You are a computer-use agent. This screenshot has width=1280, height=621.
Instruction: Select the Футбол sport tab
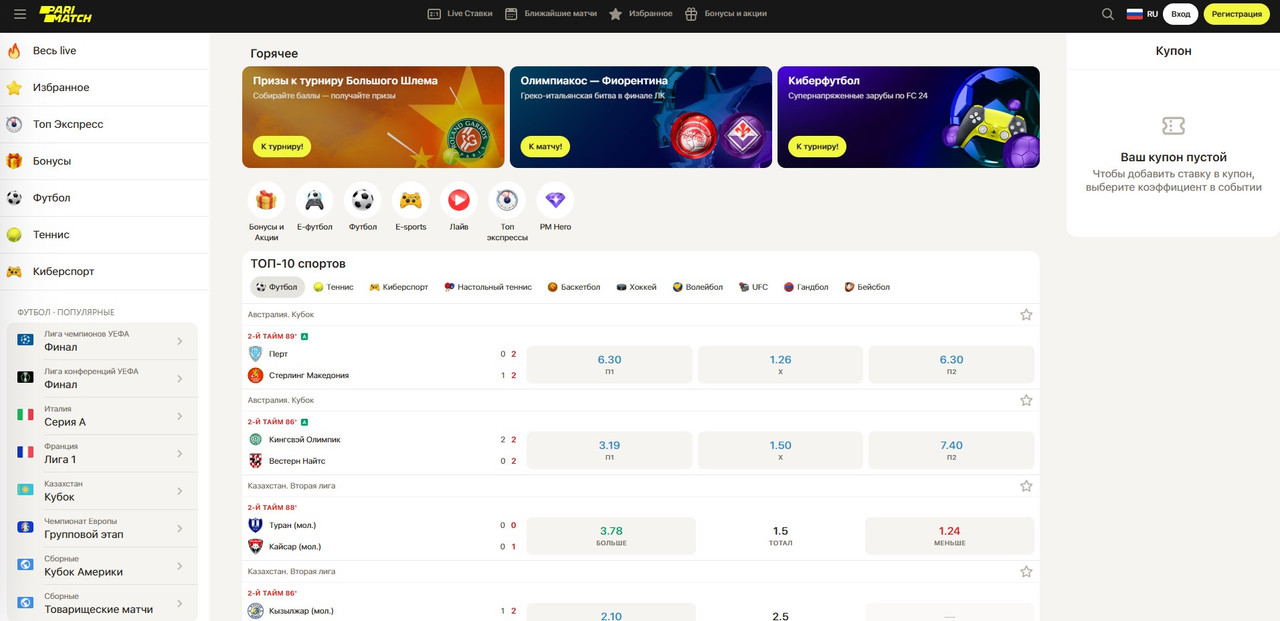[277, 287]
